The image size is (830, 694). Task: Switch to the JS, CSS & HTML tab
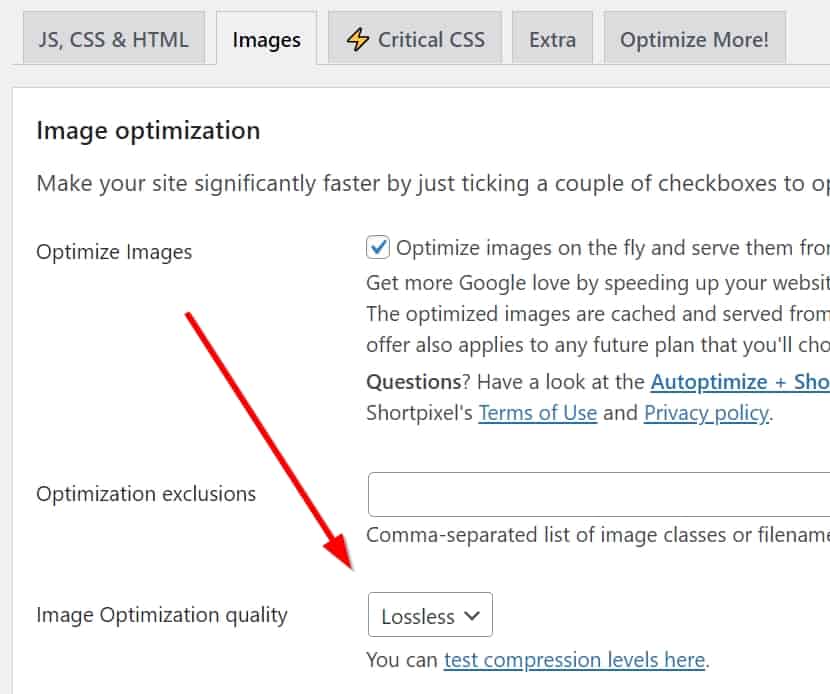coord(113,39)
